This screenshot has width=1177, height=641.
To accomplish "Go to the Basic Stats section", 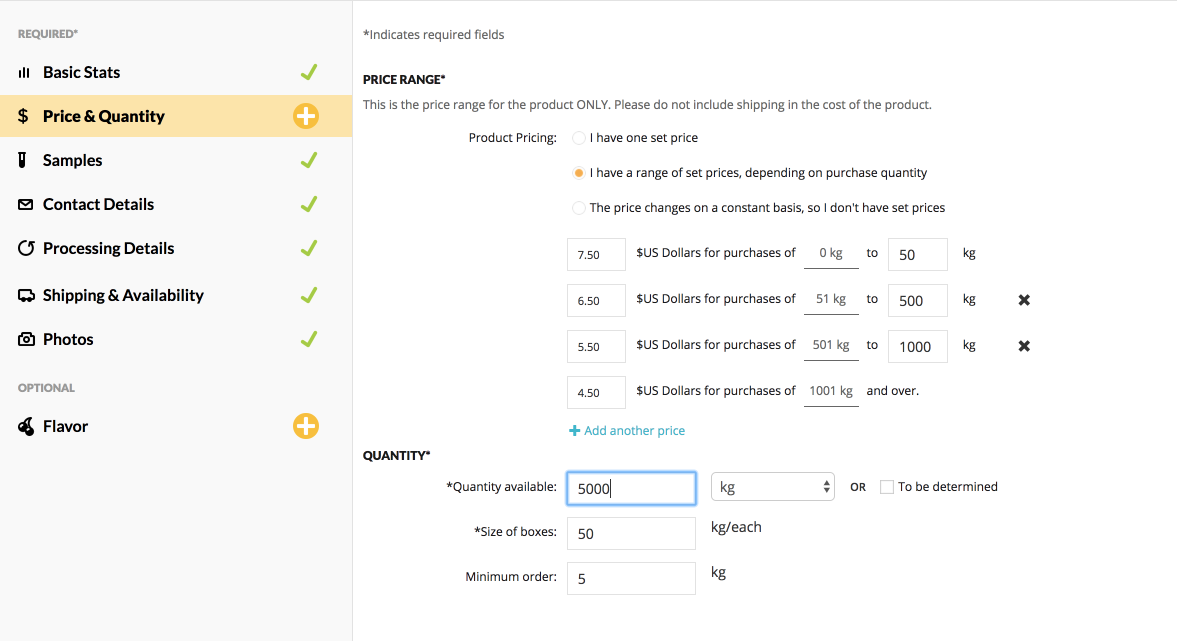I will pyautogui.click(x=81, y=72).
